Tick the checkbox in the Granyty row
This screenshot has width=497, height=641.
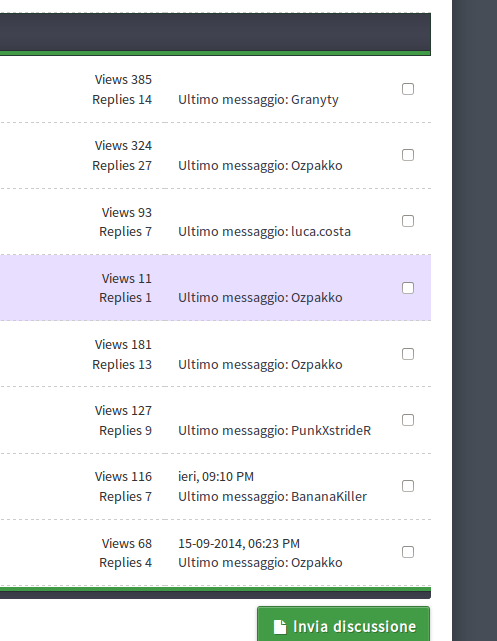pos(408,89)
